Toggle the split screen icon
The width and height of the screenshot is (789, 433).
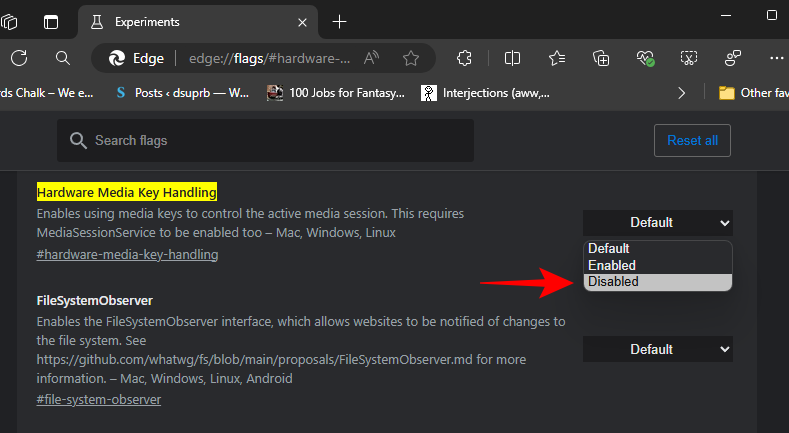click(512, 58)
